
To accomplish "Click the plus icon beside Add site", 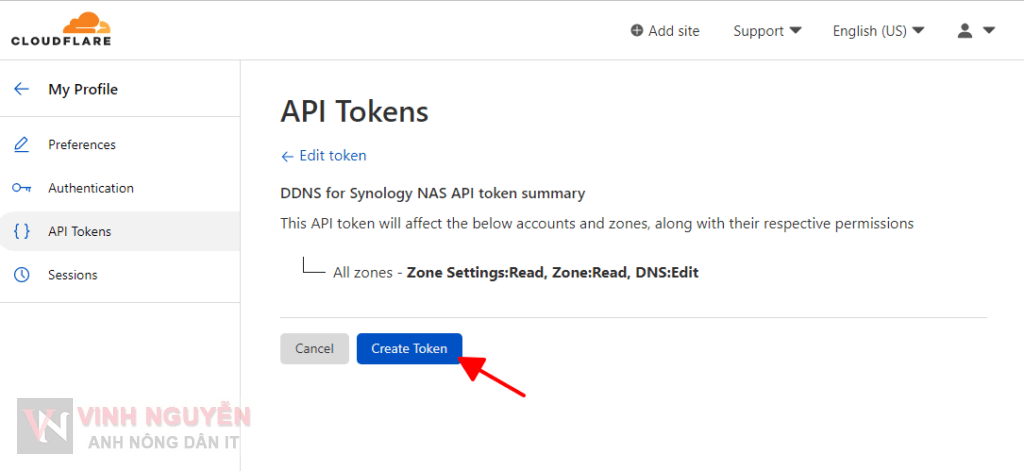I will point(637,31).
